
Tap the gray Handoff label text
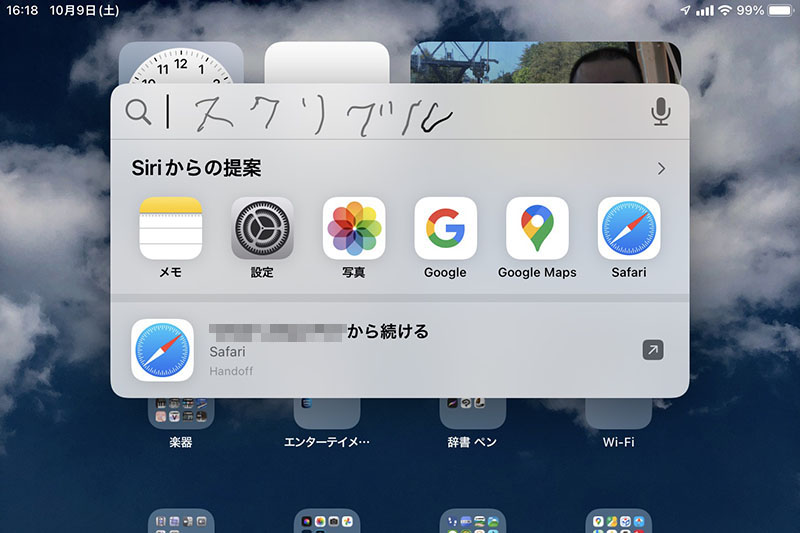click(x=231, y=371)
